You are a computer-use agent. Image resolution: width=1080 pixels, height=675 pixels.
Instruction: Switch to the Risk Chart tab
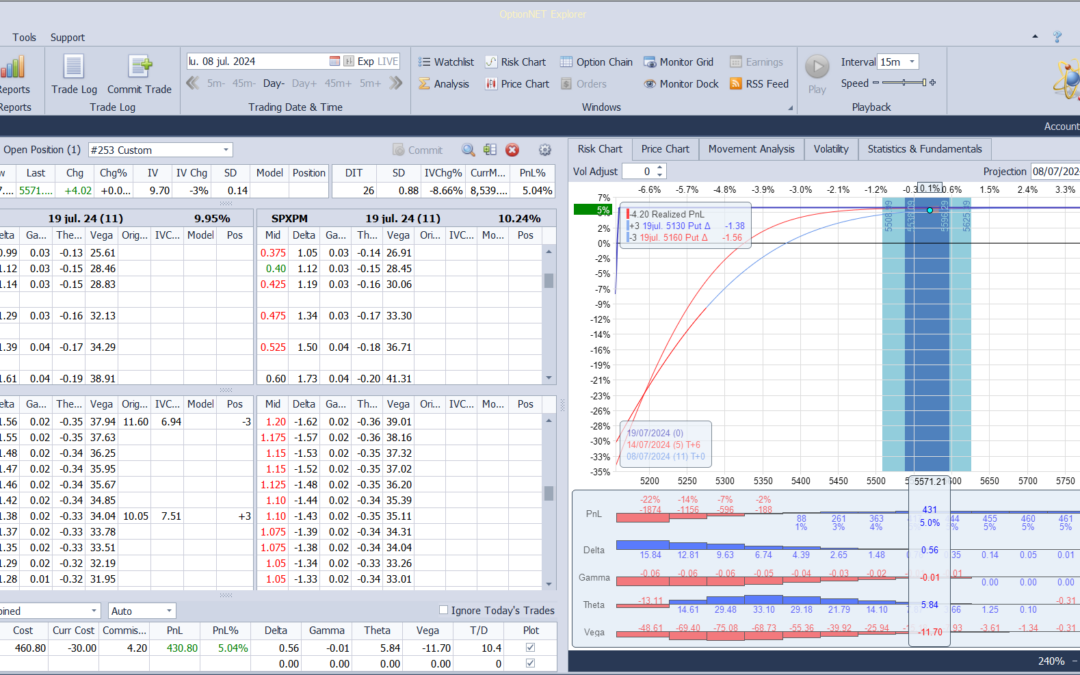[599, 149]
